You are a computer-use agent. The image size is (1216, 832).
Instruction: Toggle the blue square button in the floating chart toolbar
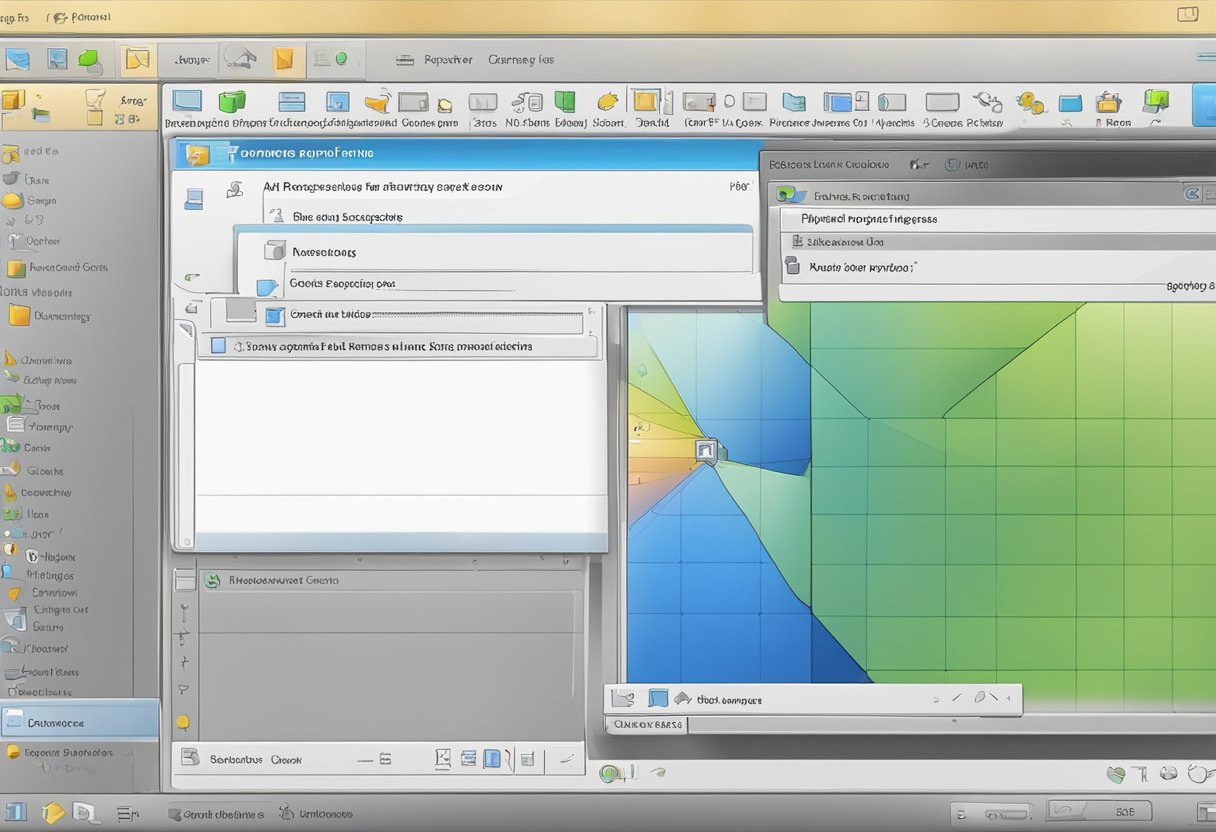coord(657,699)
